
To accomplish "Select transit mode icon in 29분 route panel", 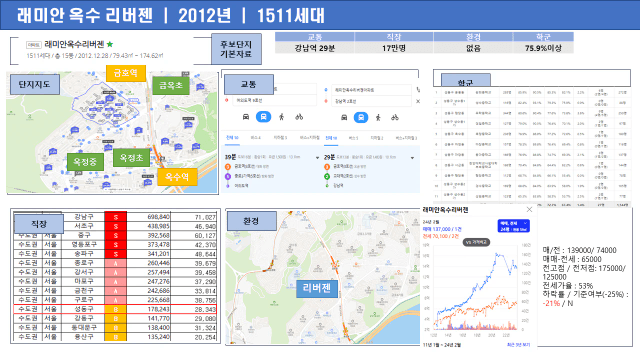I will click(x=361, y=118).
